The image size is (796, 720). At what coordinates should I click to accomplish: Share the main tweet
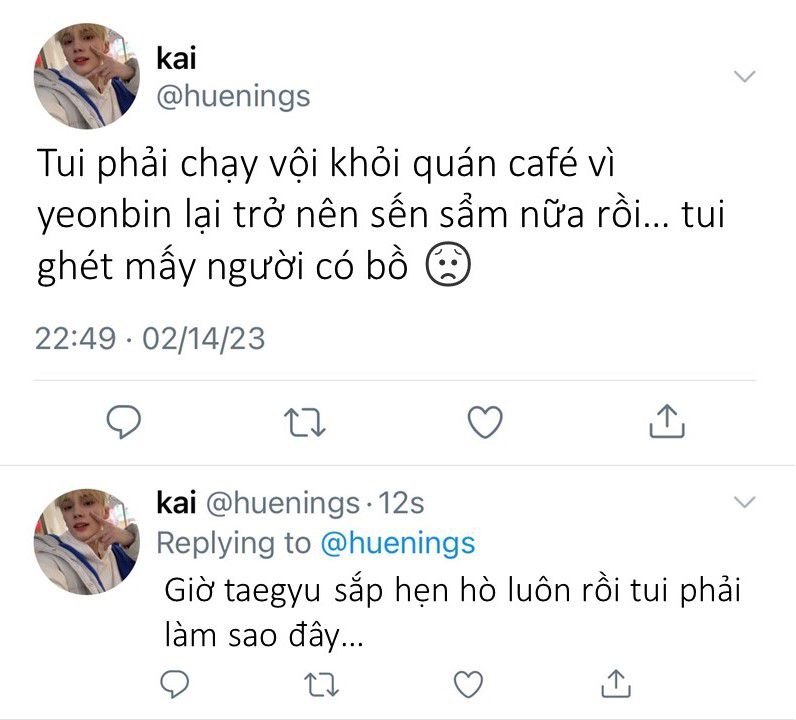coord(667,422)
